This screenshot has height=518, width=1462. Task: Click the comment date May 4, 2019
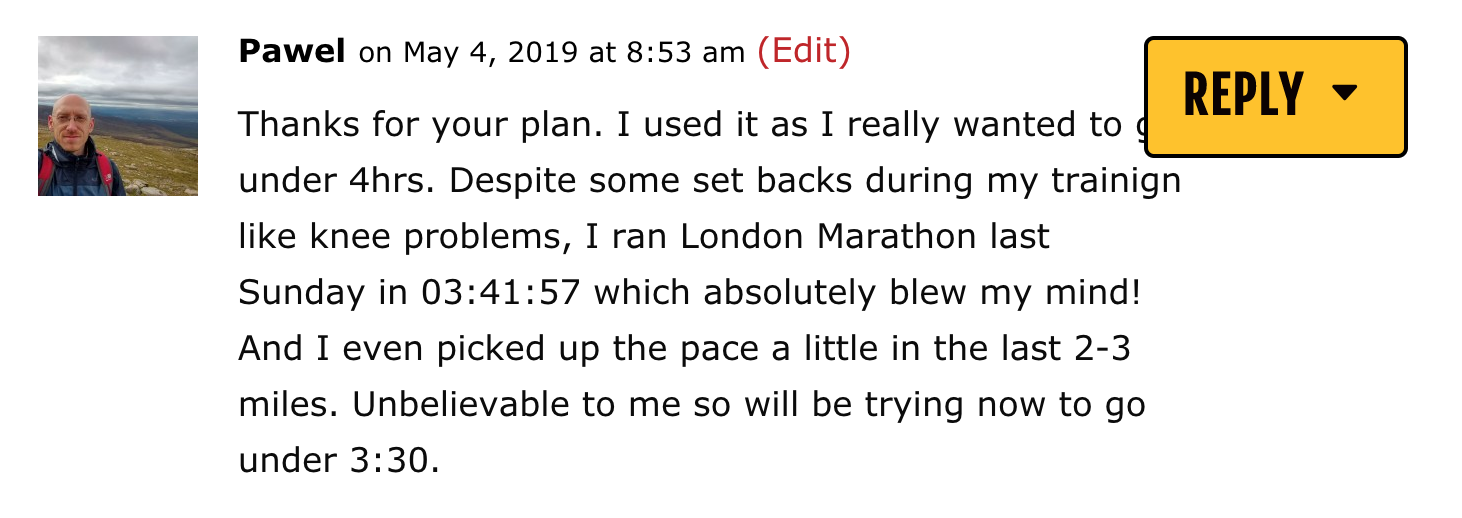491,53
